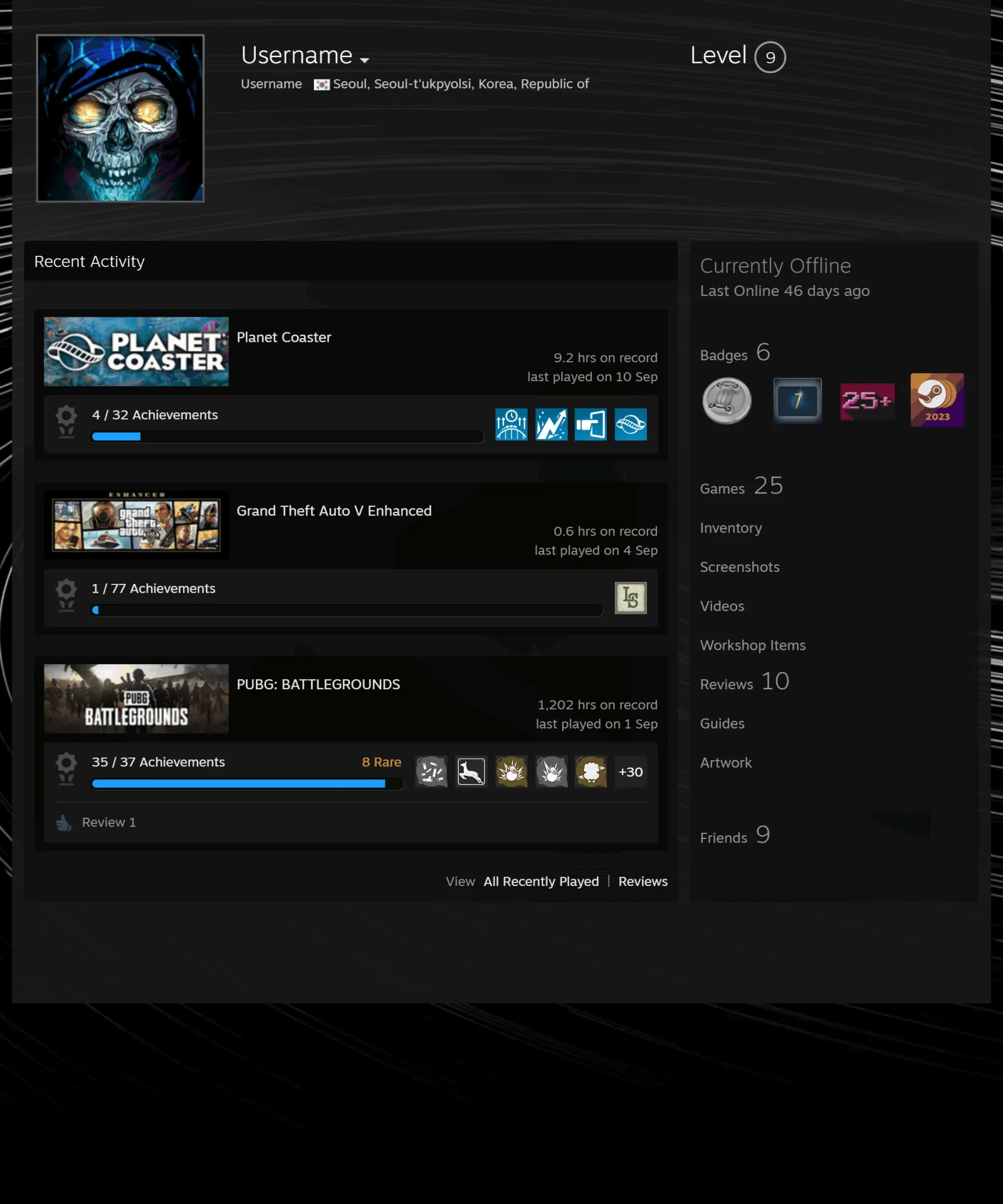Image resolution: width=1003 pixels, height=1204 pixels.
Task: Open the PUBG deer achievement icon
Action: [471, 772]
